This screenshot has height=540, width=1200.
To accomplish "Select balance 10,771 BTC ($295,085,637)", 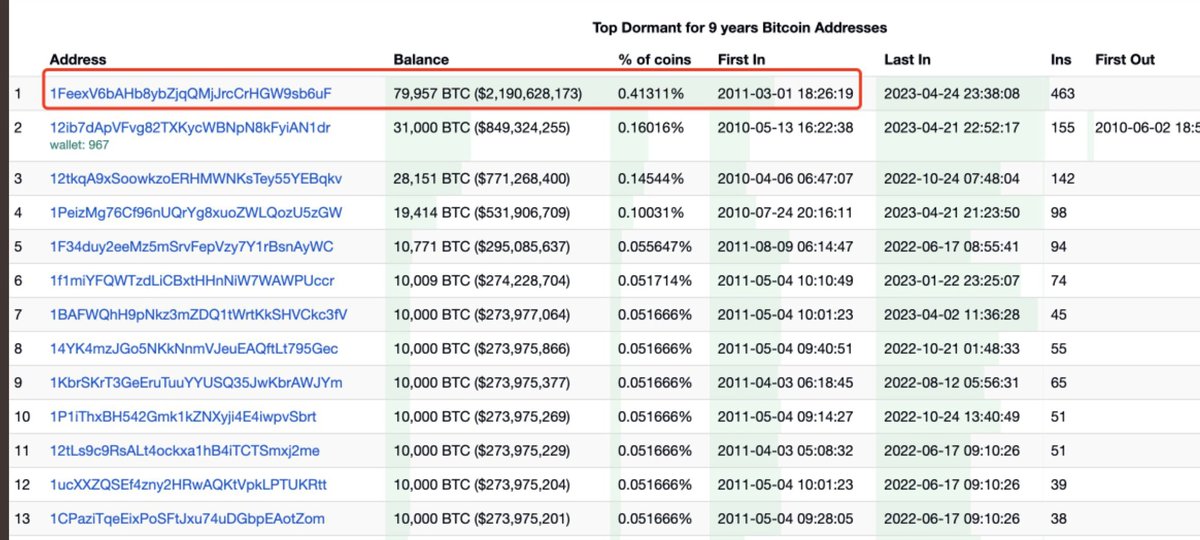I will pyautogui.click(x=482, y=247).
